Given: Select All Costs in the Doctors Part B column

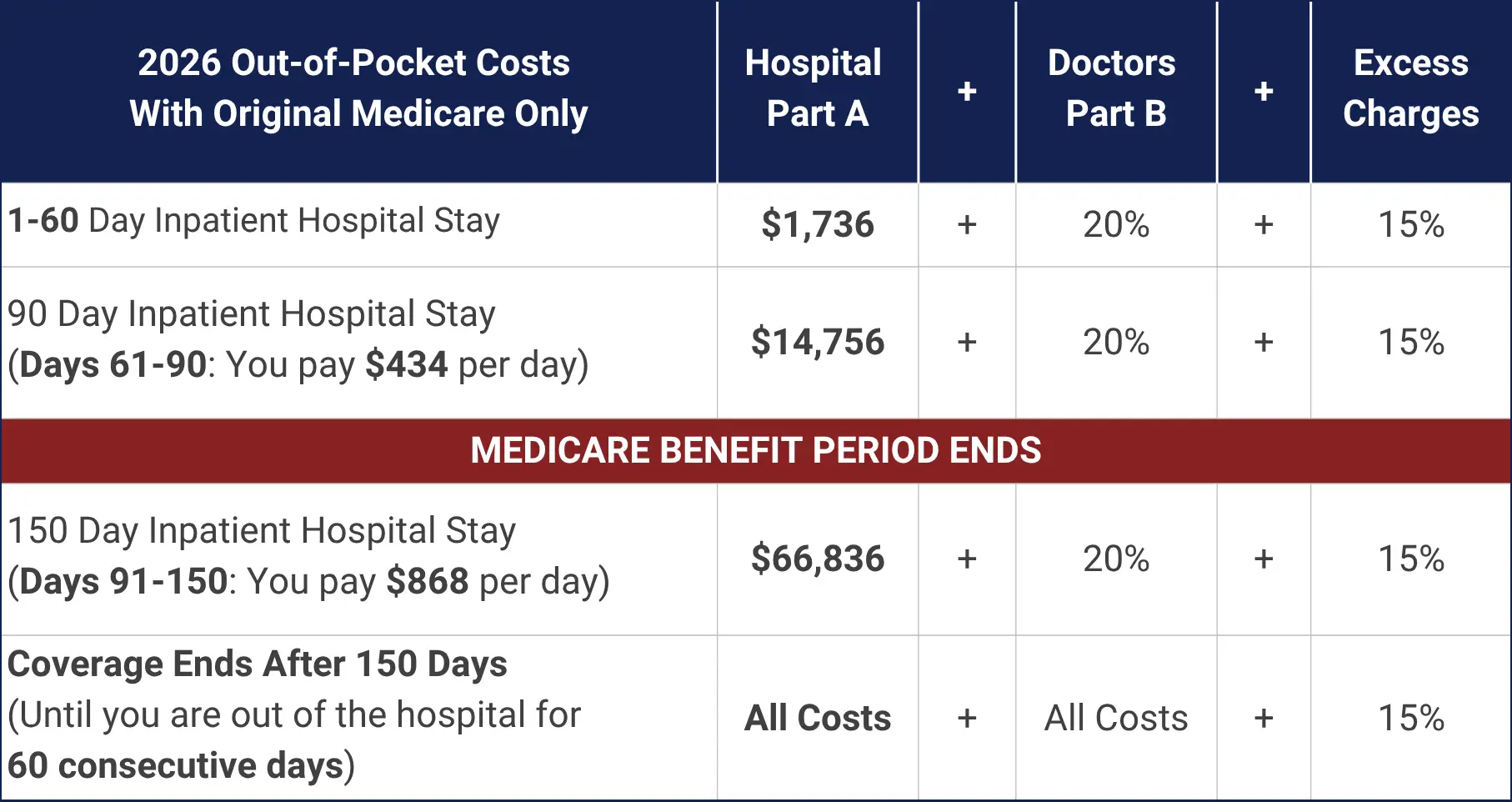Looking at the screenshot, I should 1115,719.
